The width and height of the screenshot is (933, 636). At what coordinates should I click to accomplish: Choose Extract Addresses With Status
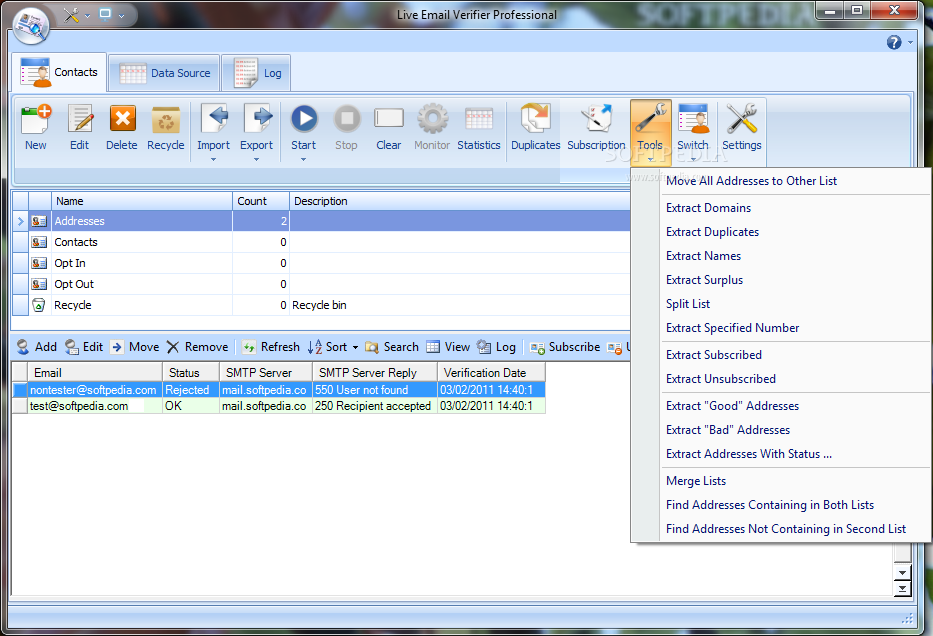pyautogui.click(x=749, y=454)
